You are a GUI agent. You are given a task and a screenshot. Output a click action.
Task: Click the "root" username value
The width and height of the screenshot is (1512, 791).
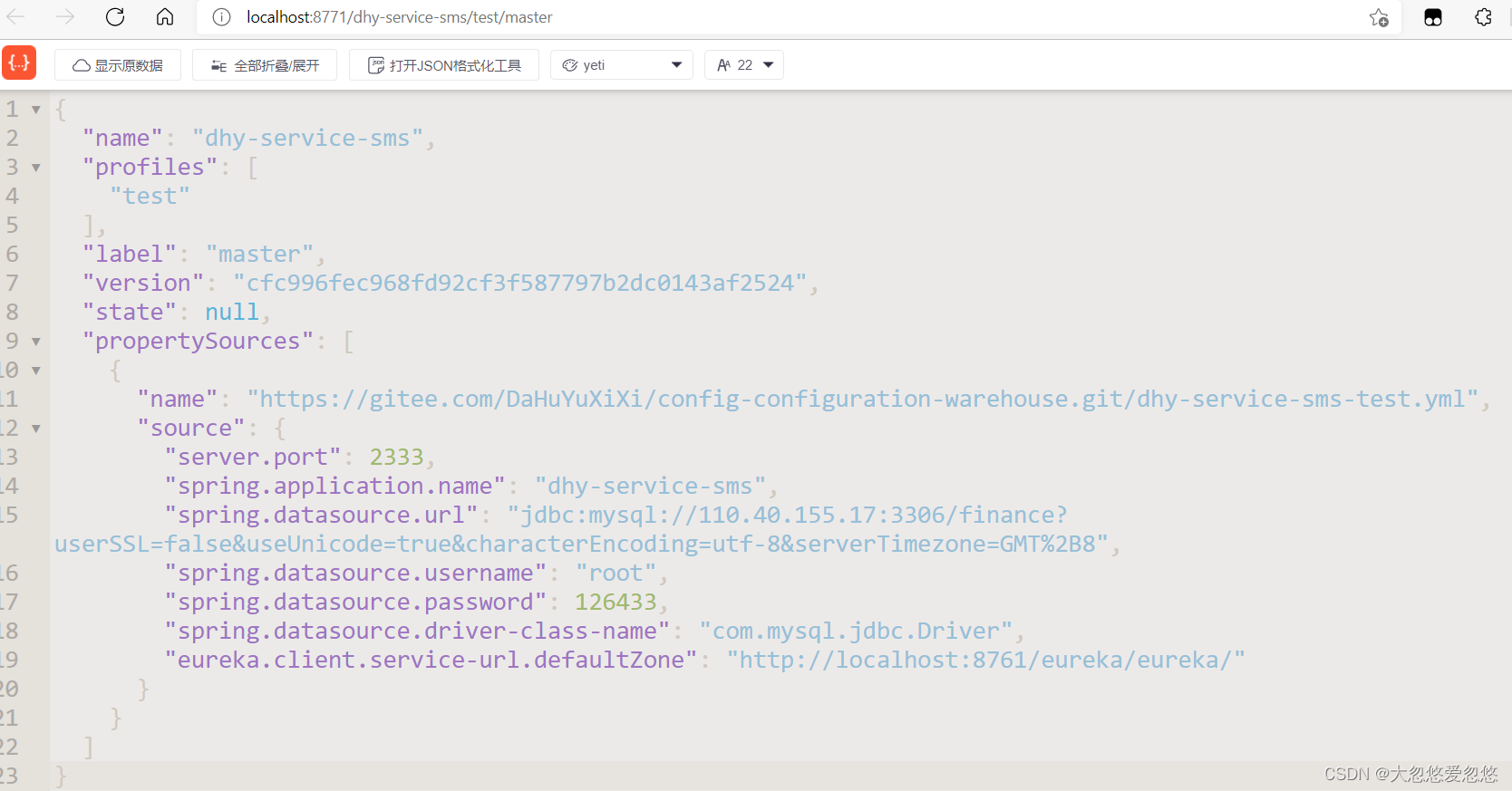pos(615,574)
